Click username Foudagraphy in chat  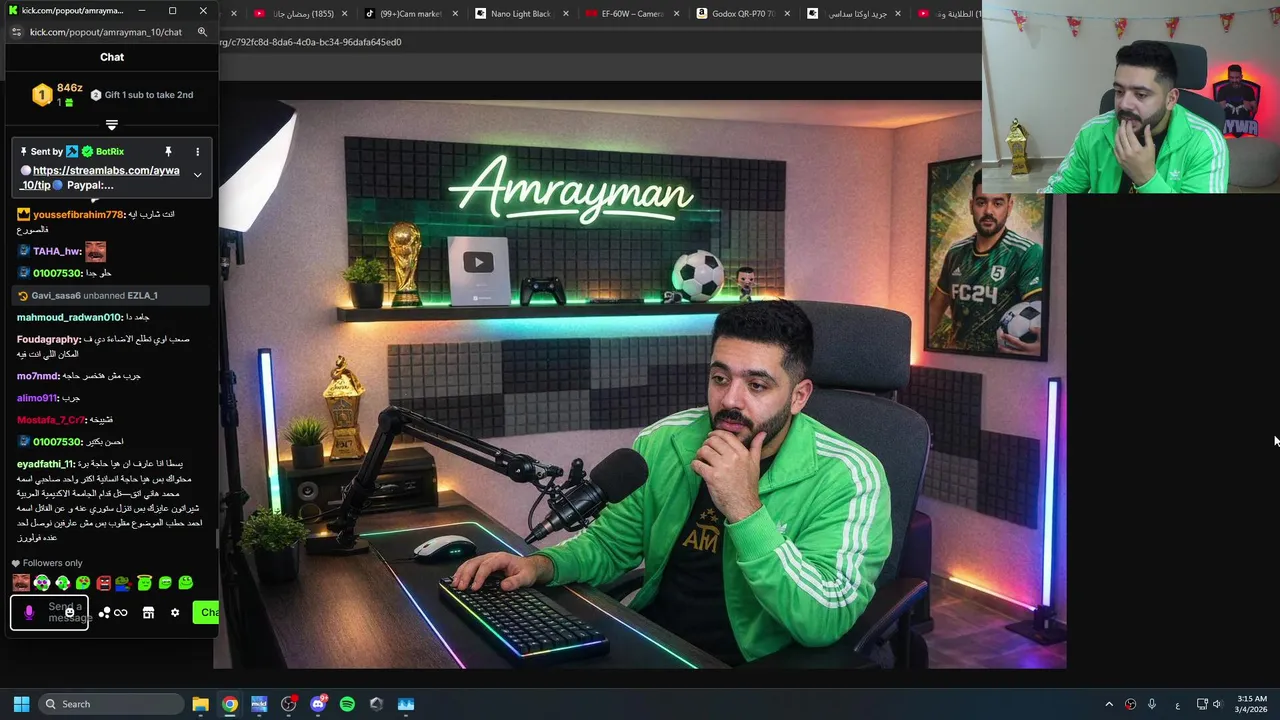(48, 340)
